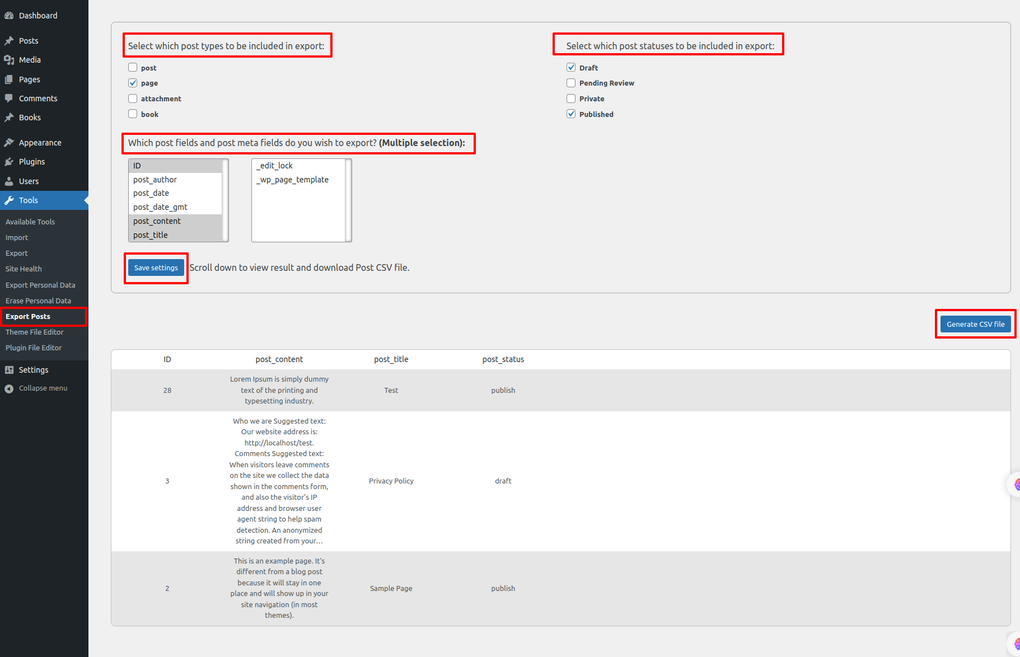The image size is (1020, 657).
Task: Uncheck the Published status checkbox
Action: pos(571,114)
